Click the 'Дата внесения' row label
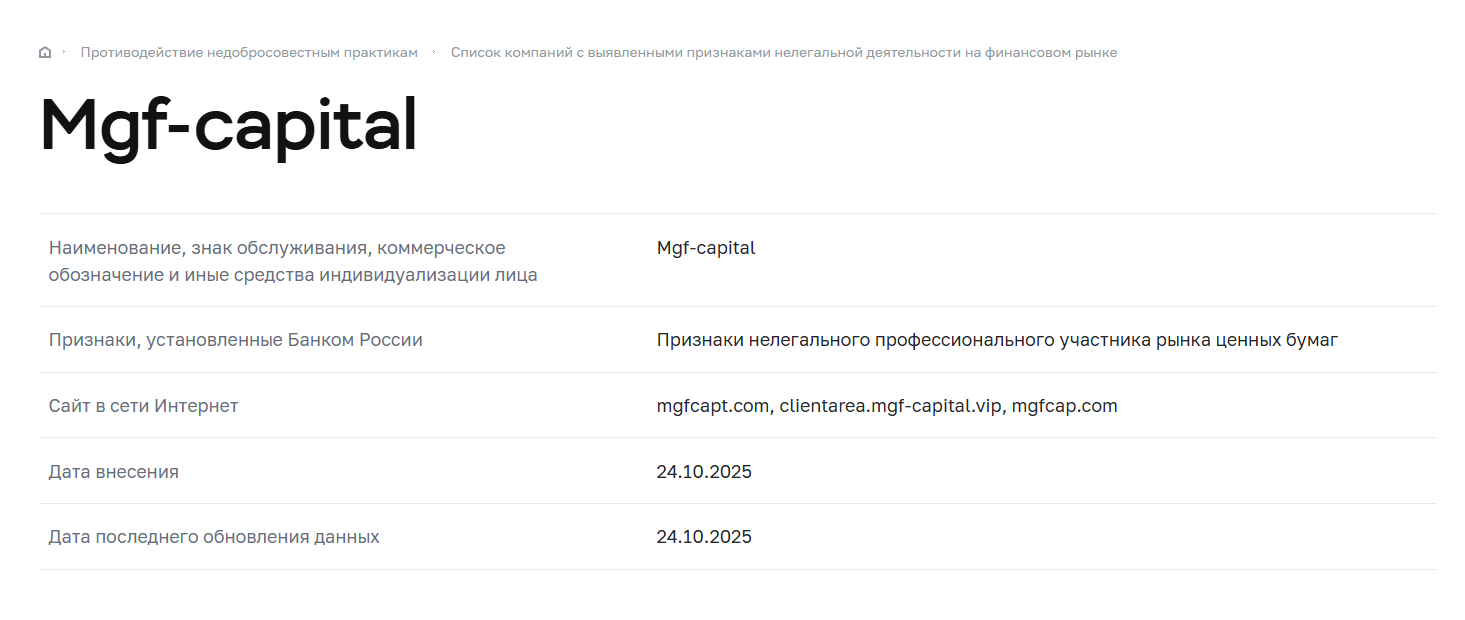This screenshot has height=620, width=1465. point(113,472)
